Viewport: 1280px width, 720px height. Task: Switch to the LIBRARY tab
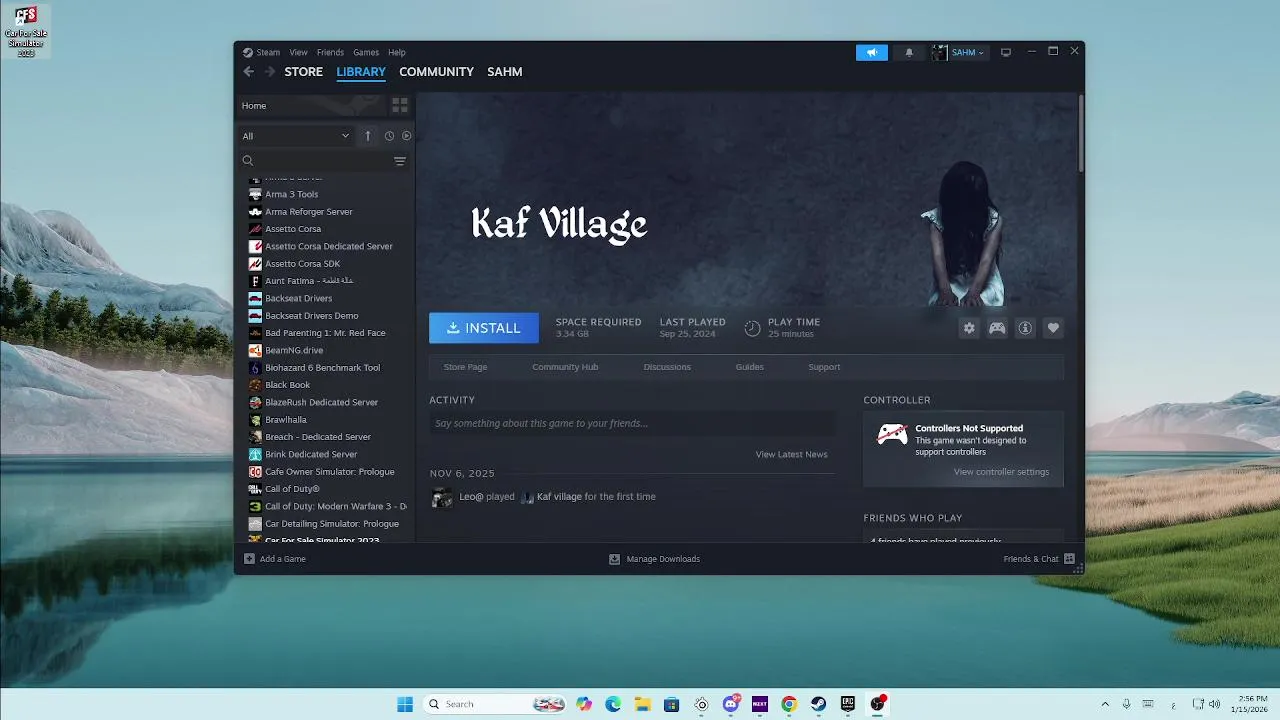361,72
